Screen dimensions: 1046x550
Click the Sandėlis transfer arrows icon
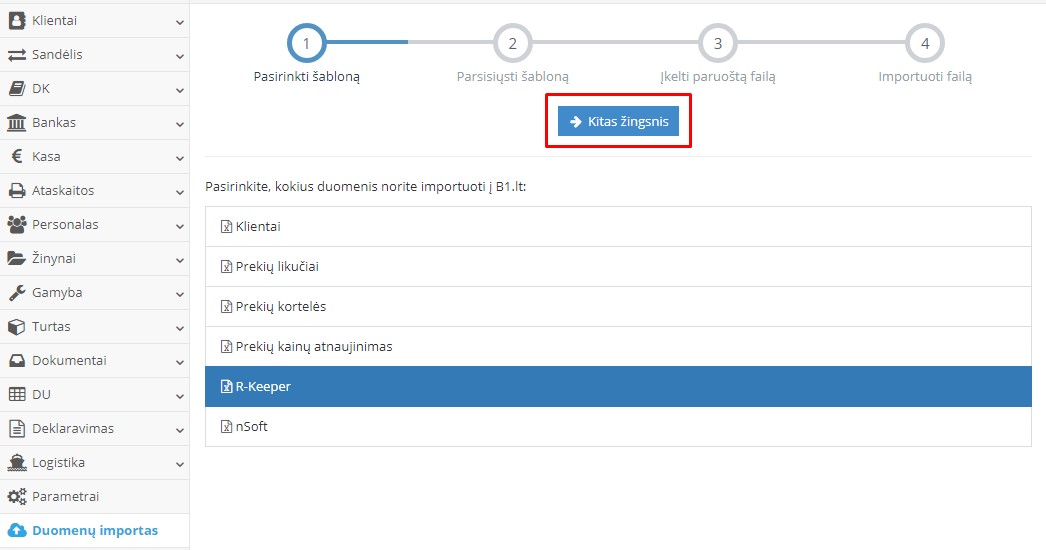click(x=17, y=55)
